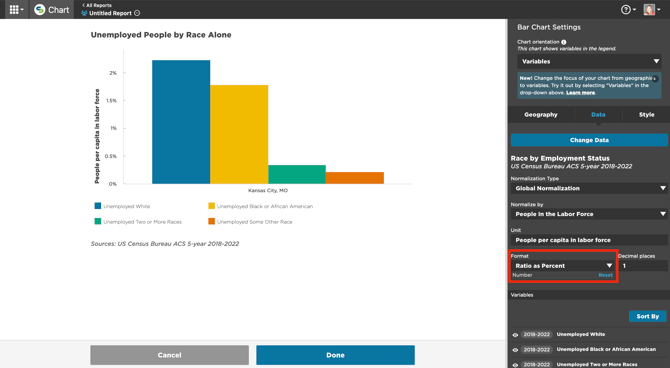Image resolution: width=670 pixels, height=368 pixels.
Task: Click the Unemployed White variable row
Action: 589,335
